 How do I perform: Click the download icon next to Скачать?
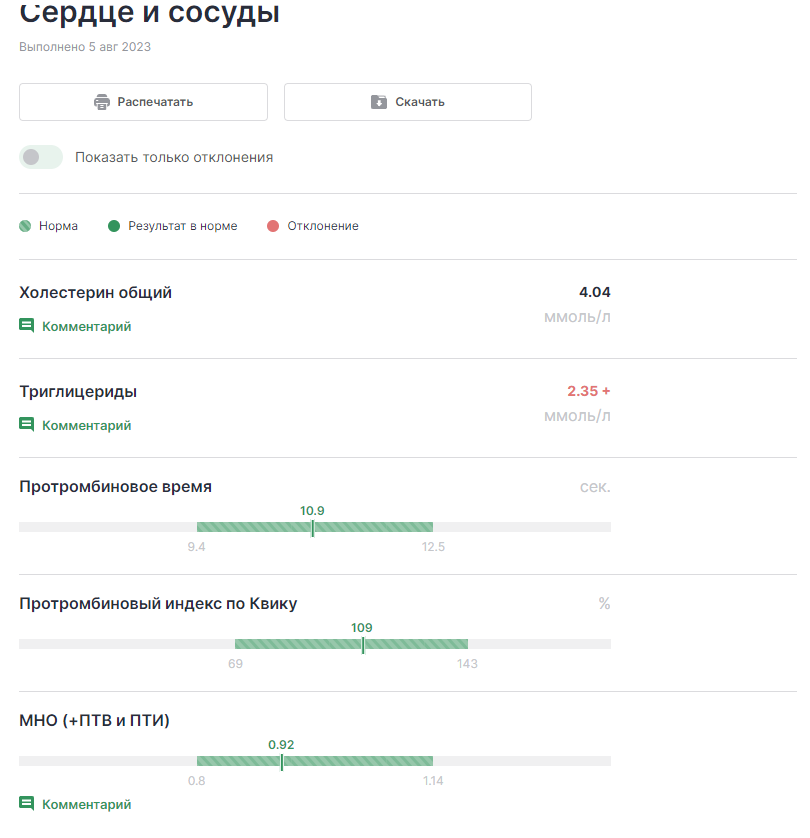379,102
